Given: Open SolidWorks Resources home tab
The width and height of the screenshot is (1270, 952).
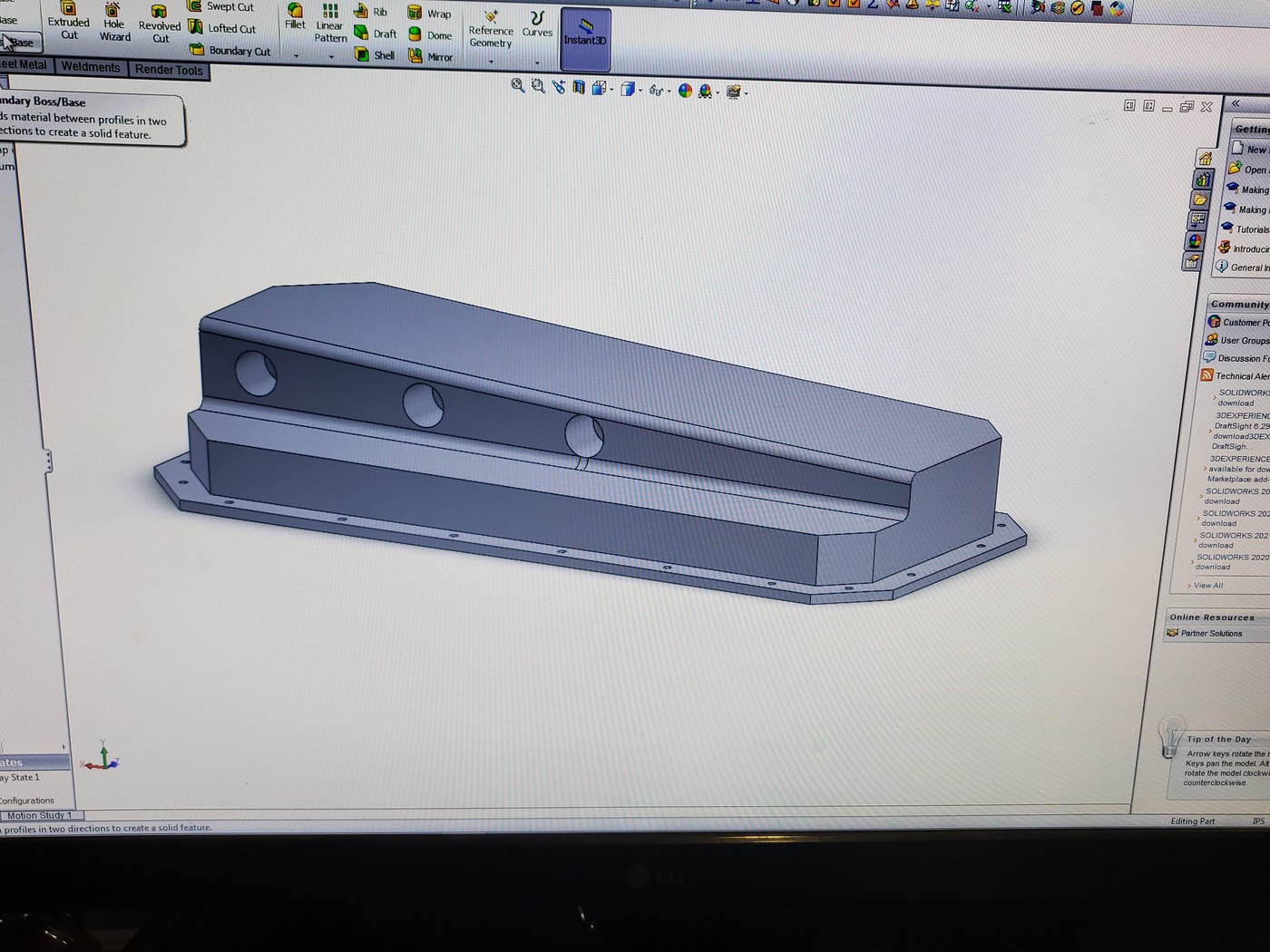Looking at the screenshot, I should (1206, 159).
